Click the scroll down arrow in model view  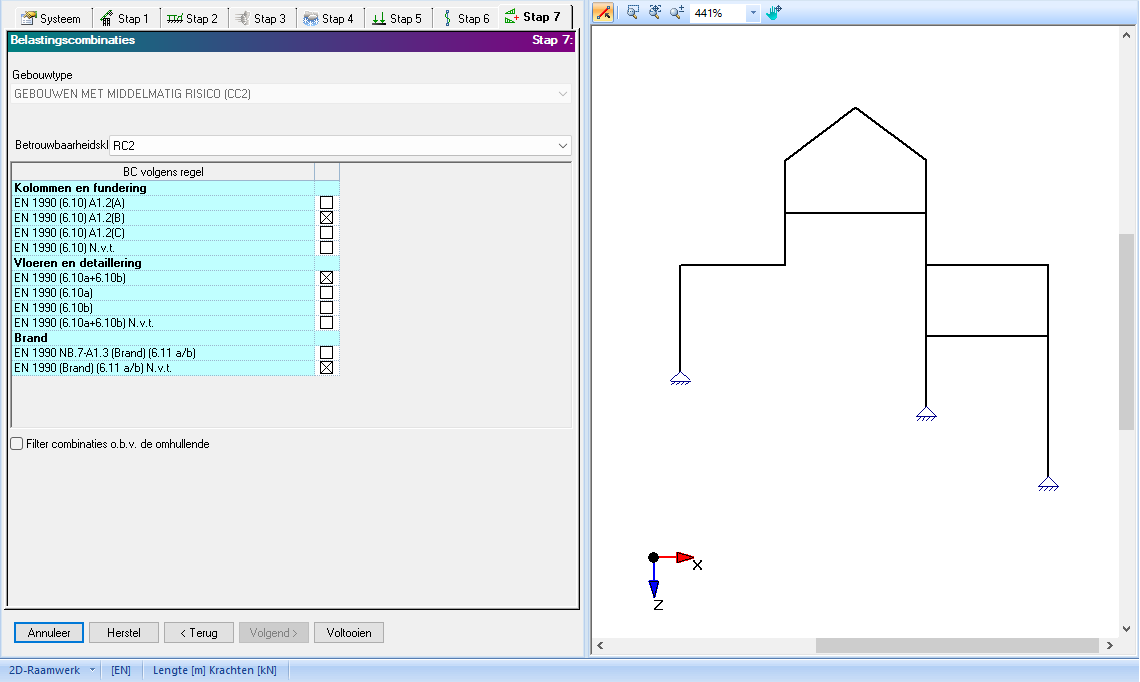click(x=1126, y=629)
